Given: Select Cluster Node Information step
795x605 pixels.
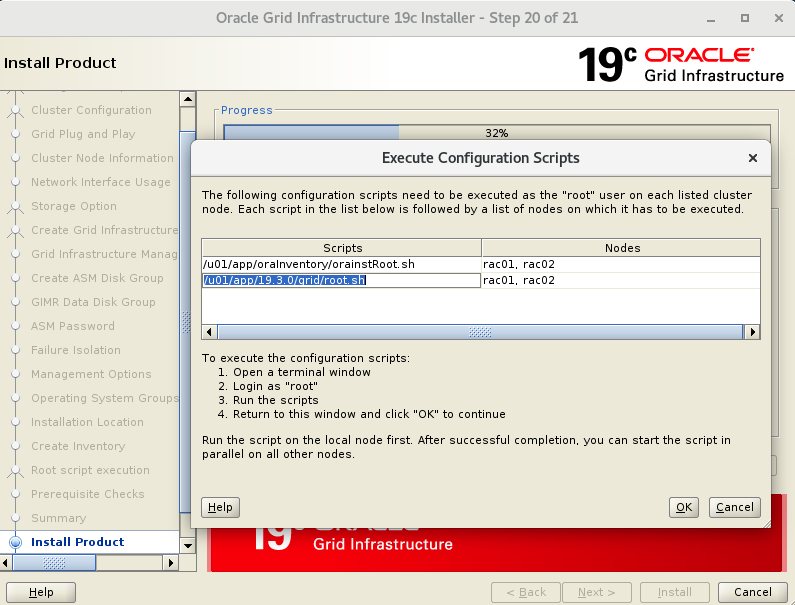Looking at the screenshot, I should tap(102, 158).
